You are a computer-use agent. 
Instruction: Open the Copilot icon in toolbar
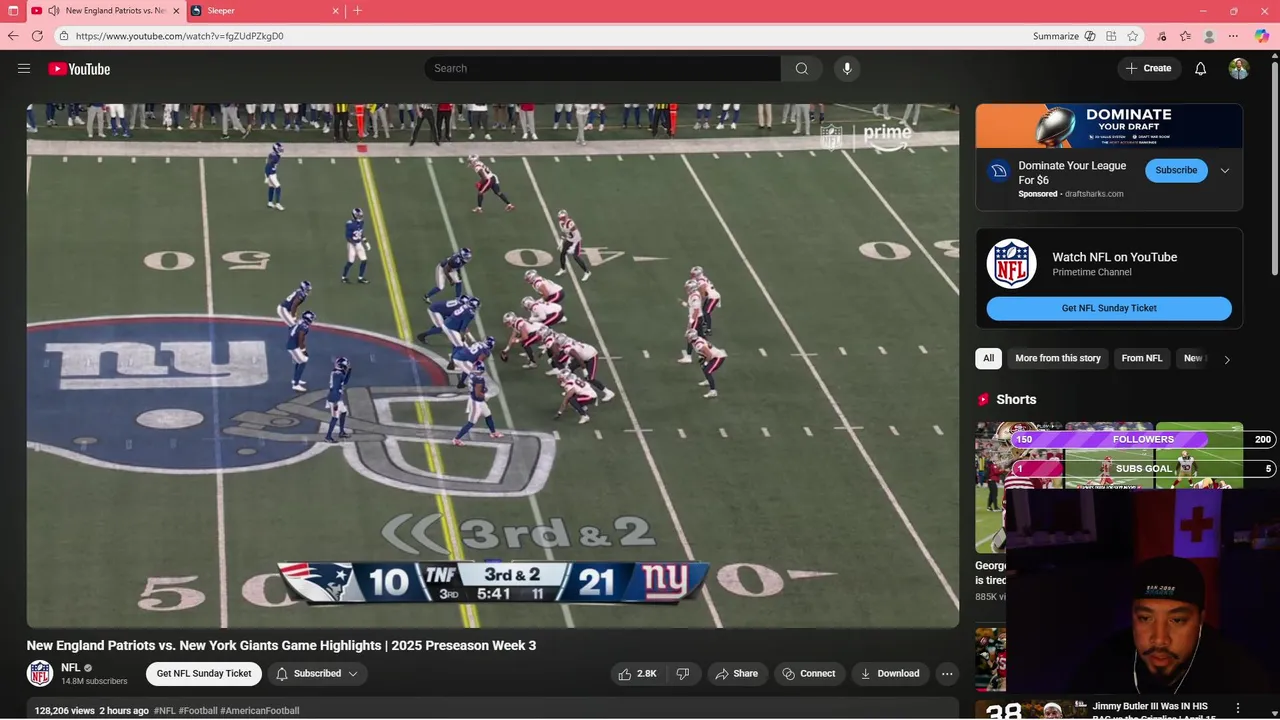pos(1262,36)
